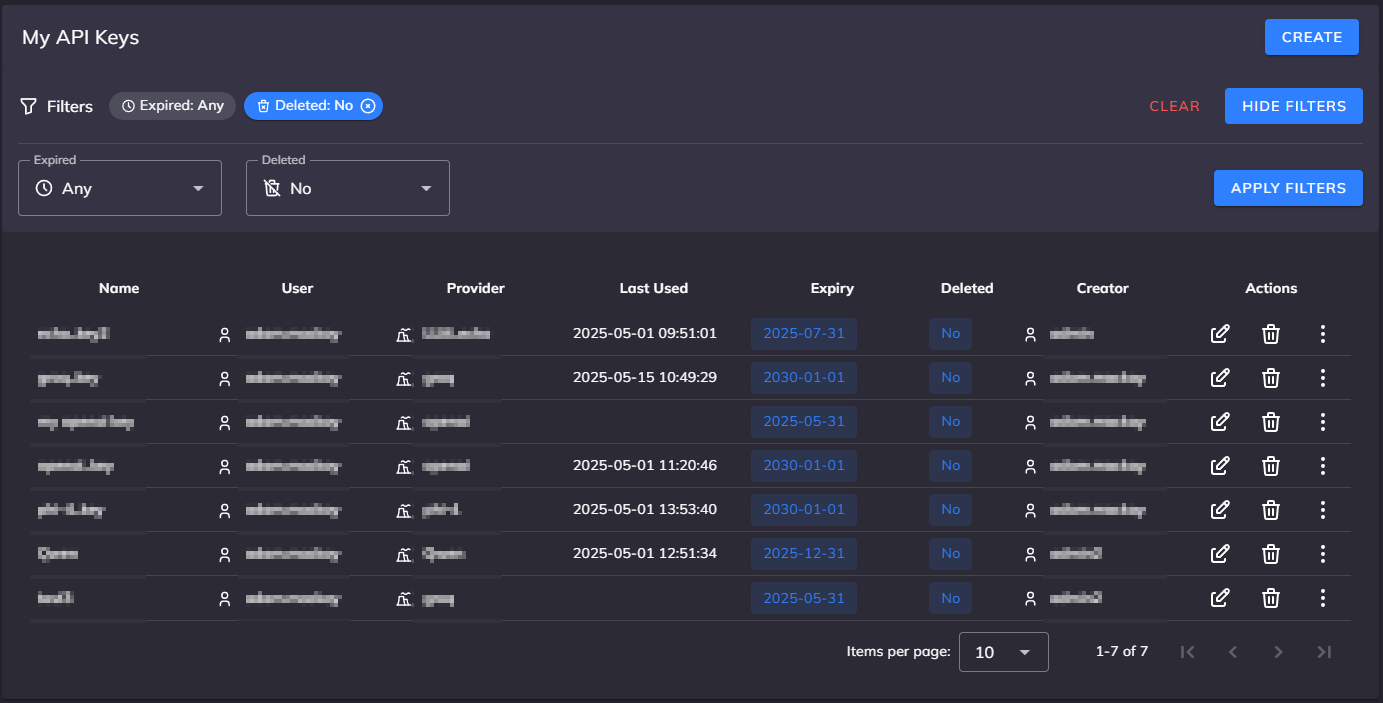Jump to the first page
This screenshot has height=703, width=1383.
coord(1188,652)
